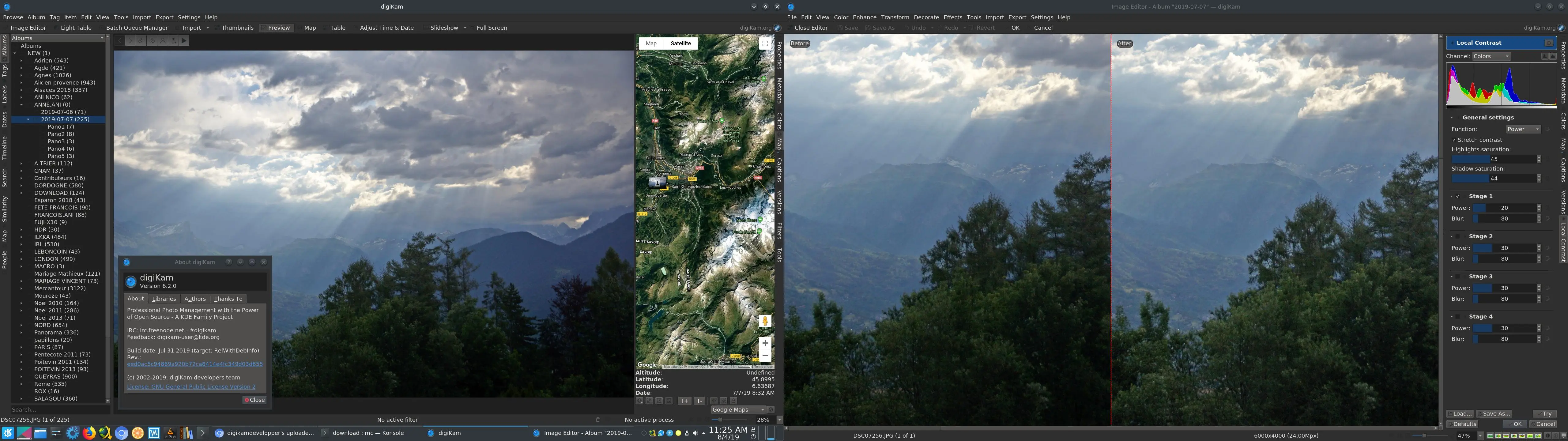This screenshot has height=441, width=1568.
Task: Enlarge map thumbnails with the T+ icon
Action: coord(684,401)
